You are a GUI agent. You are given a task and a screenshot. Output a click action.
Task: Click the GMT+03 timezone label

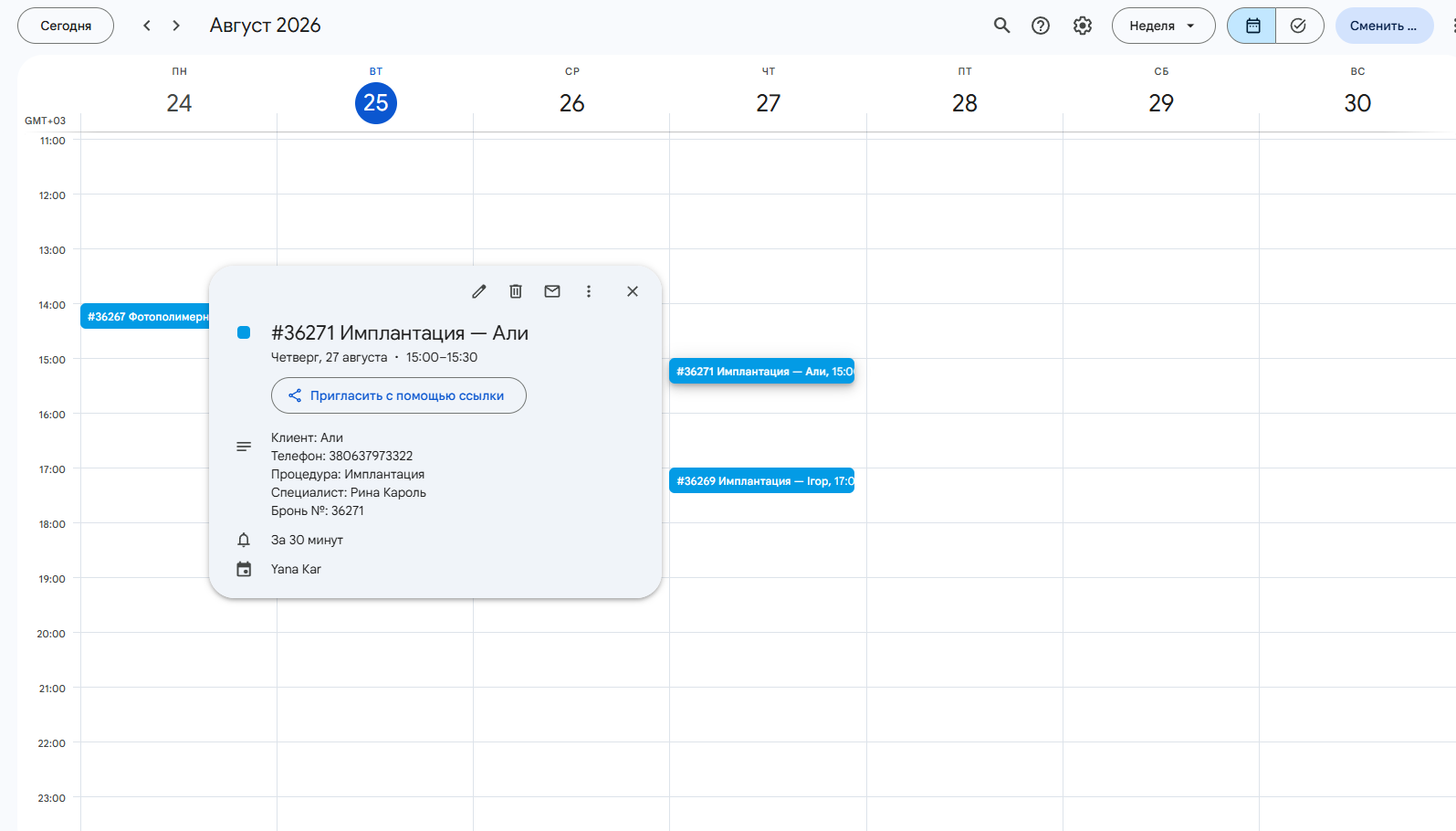click(45, 121)
